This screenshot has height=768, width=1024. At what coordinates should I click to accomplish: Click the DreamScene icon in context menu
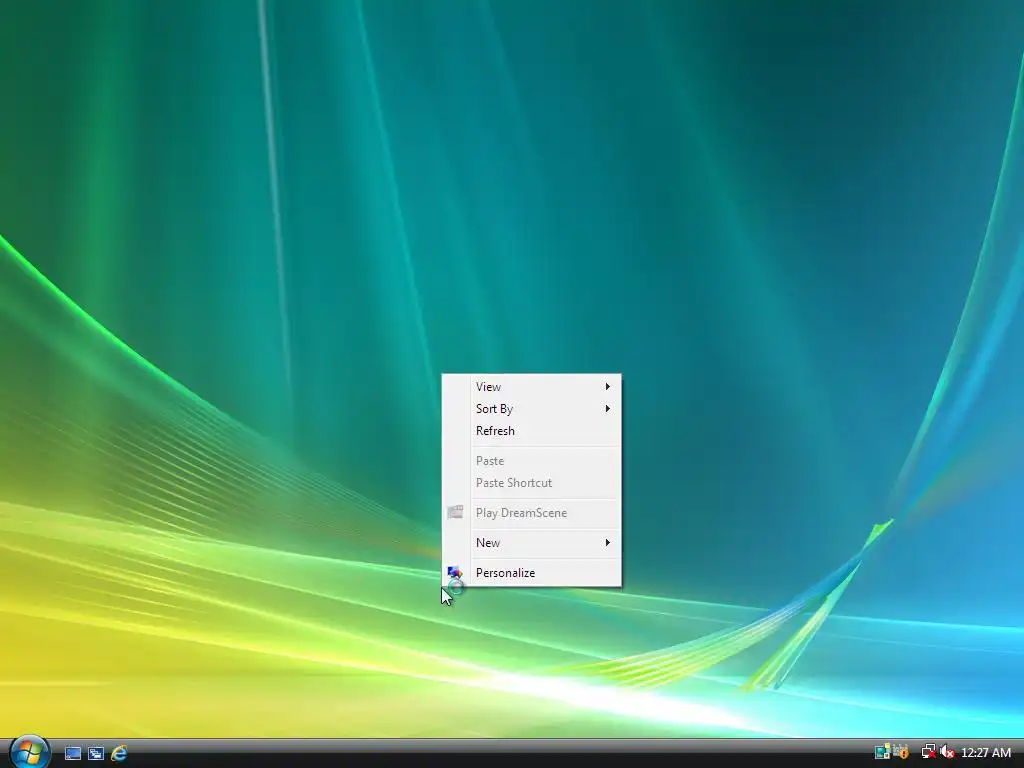point(455,512)
